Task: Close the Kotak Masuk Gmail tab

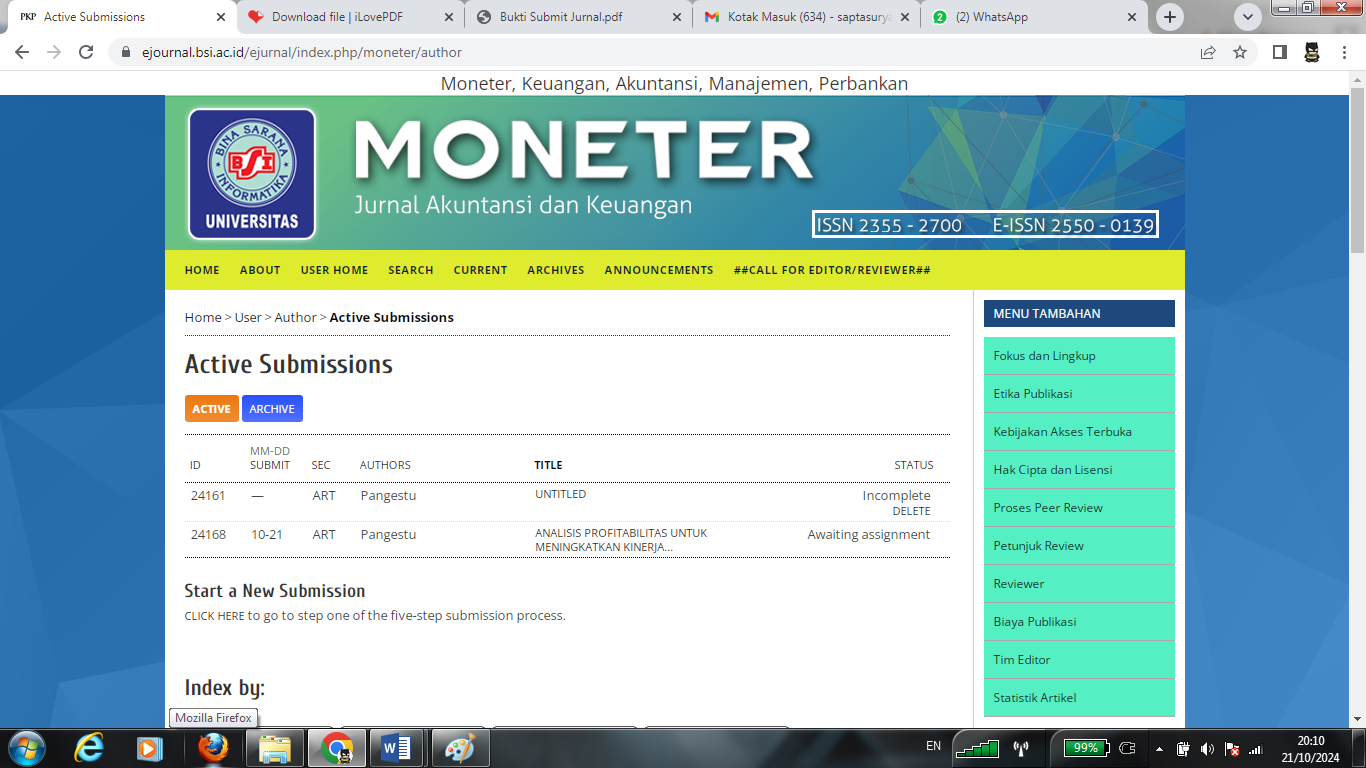Action: [904, 17]
